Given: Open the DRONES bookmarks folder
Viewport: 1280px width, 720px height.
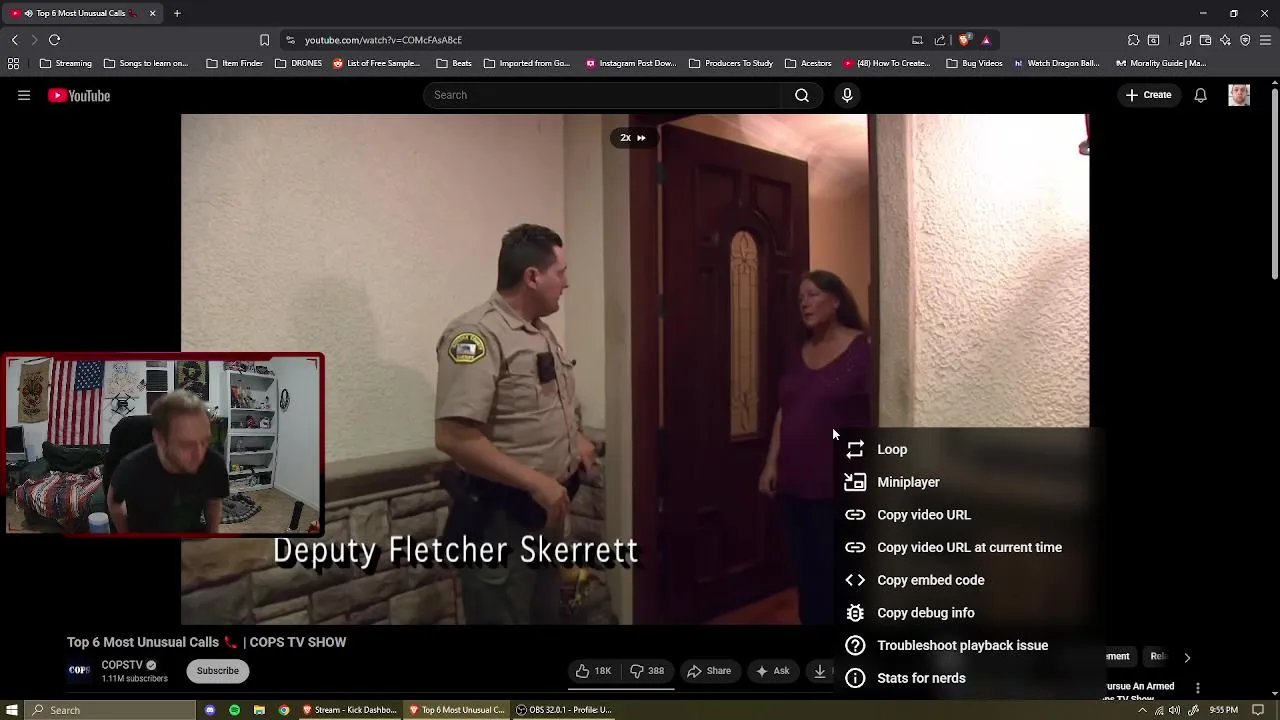Looking at the screenshot, I should point(298,63).
